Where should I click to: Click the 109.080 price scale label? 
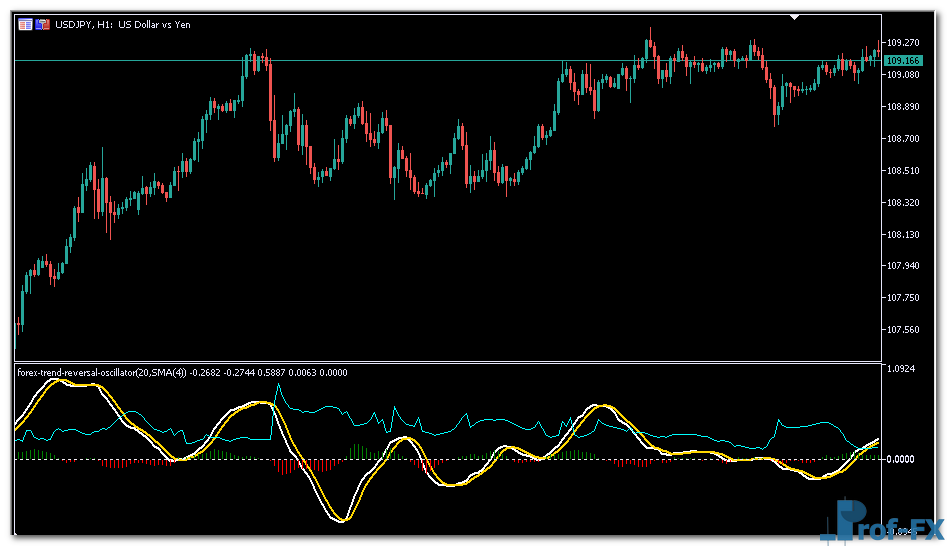(x=903, y=75)
